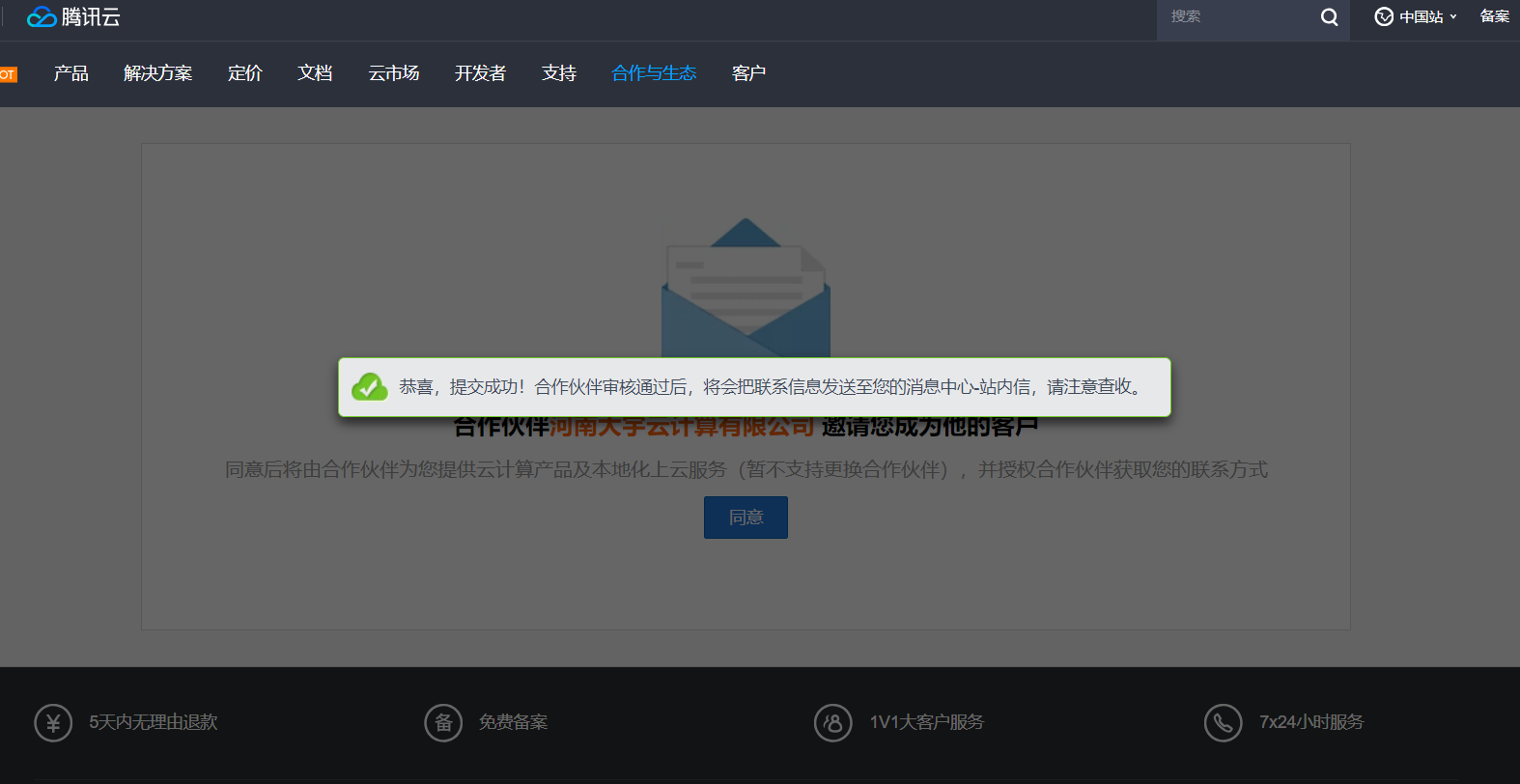Click the phone 7x24 service icon

click(x=1224, y=722)
